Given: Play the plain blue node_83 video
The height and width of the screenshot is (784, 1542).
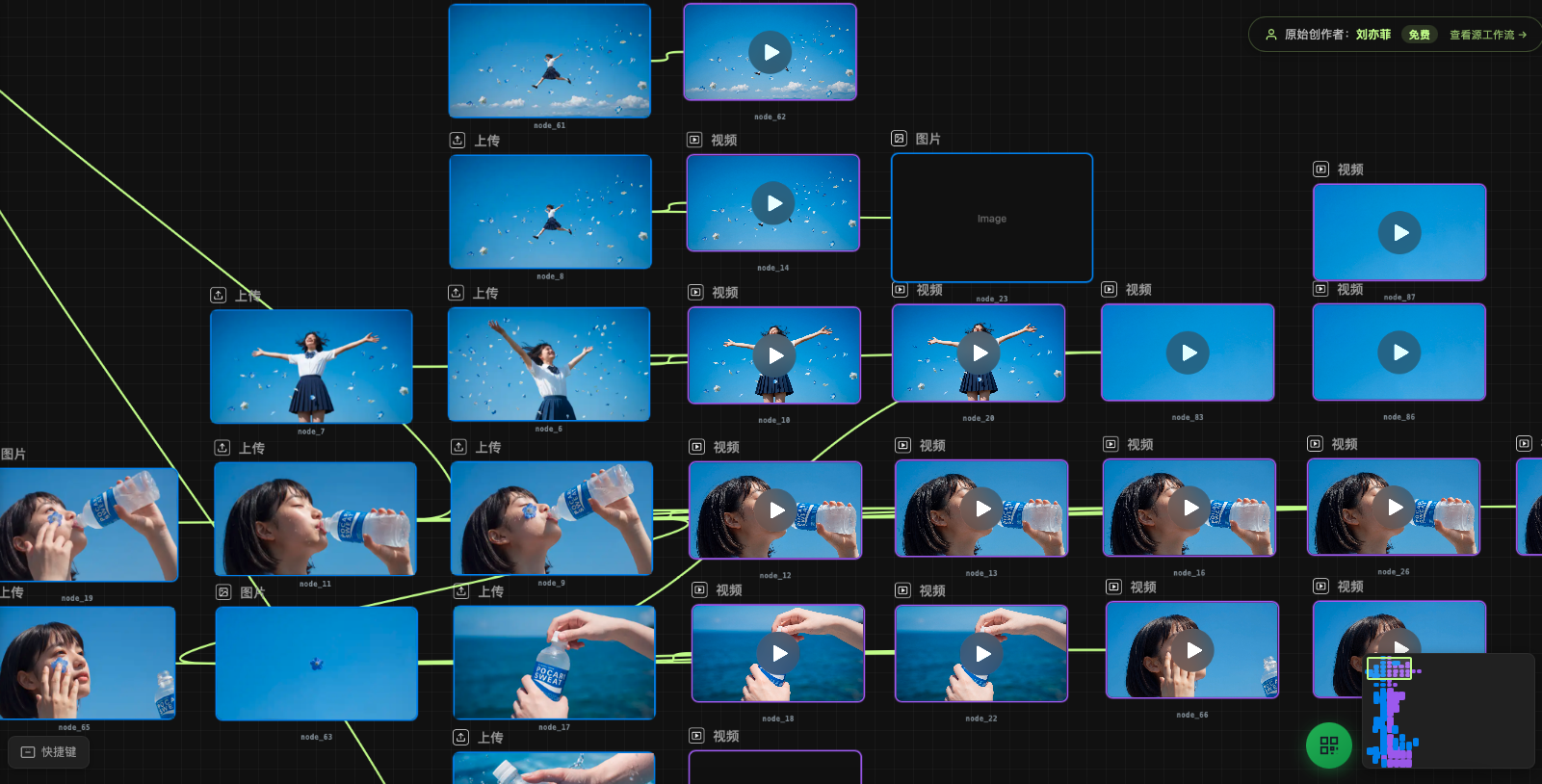Looking at the screenshot, I should point(1188,353).
